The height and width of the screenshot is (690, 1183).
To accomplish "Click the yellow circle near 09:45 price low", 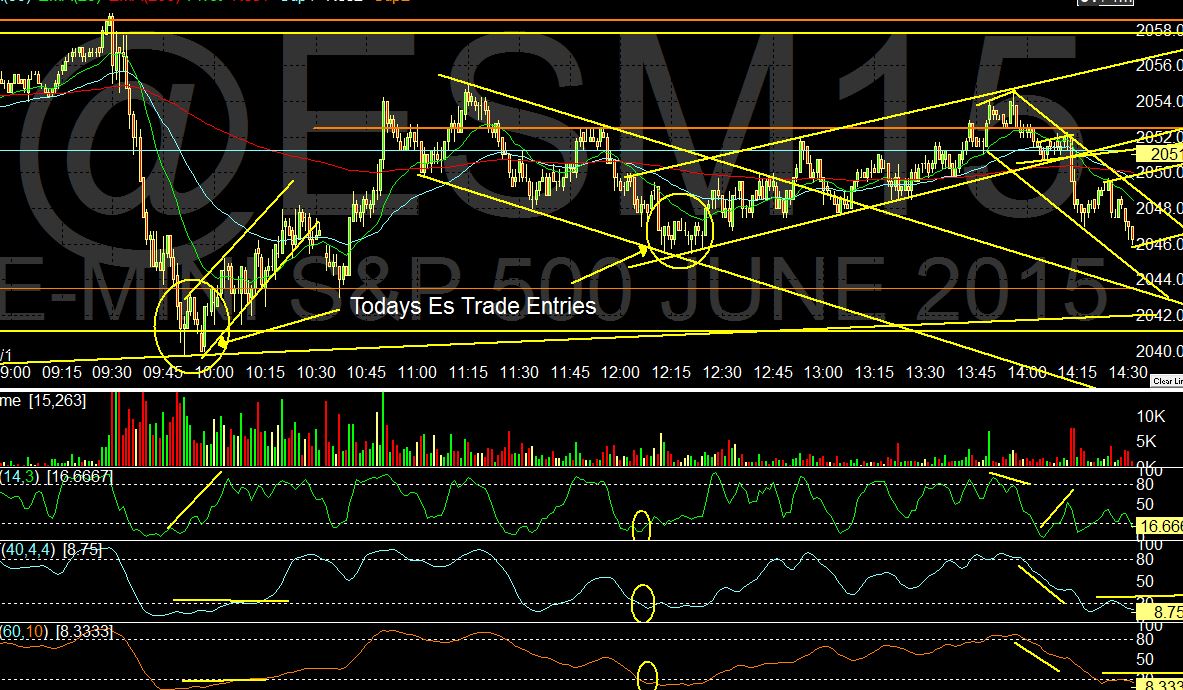I will point(192,317).
